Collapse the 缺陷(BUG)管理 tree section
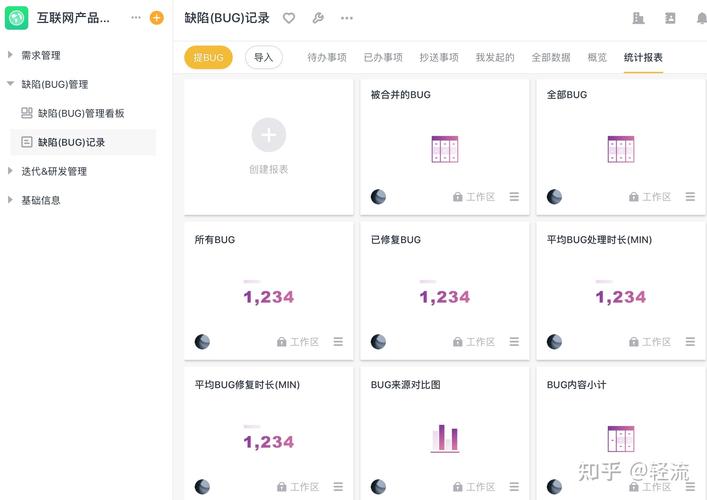This screenshot has width=707, height=500. [x=10, y=84]
